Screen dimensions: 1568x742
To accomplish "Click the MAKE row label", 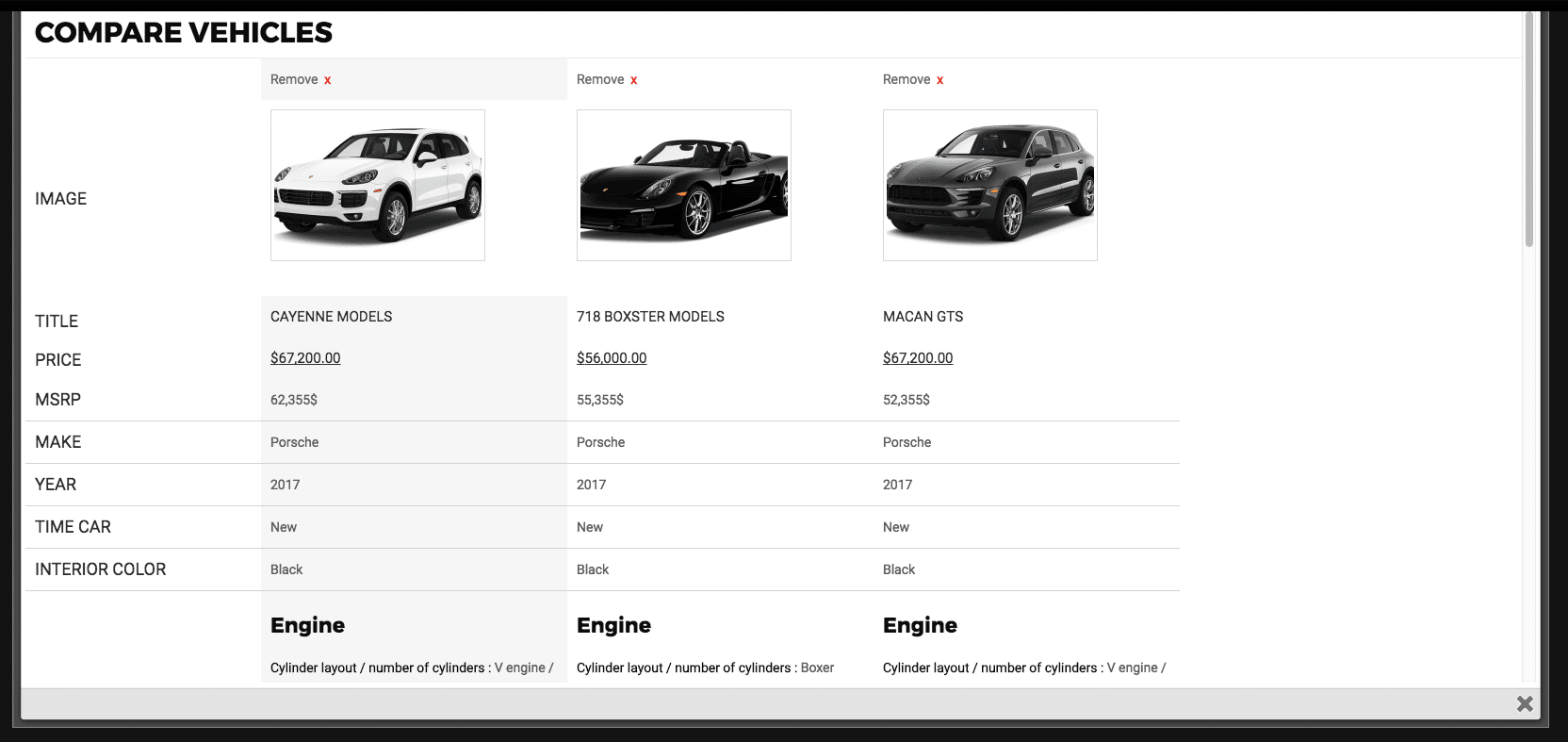I will [x=58, y=442].
